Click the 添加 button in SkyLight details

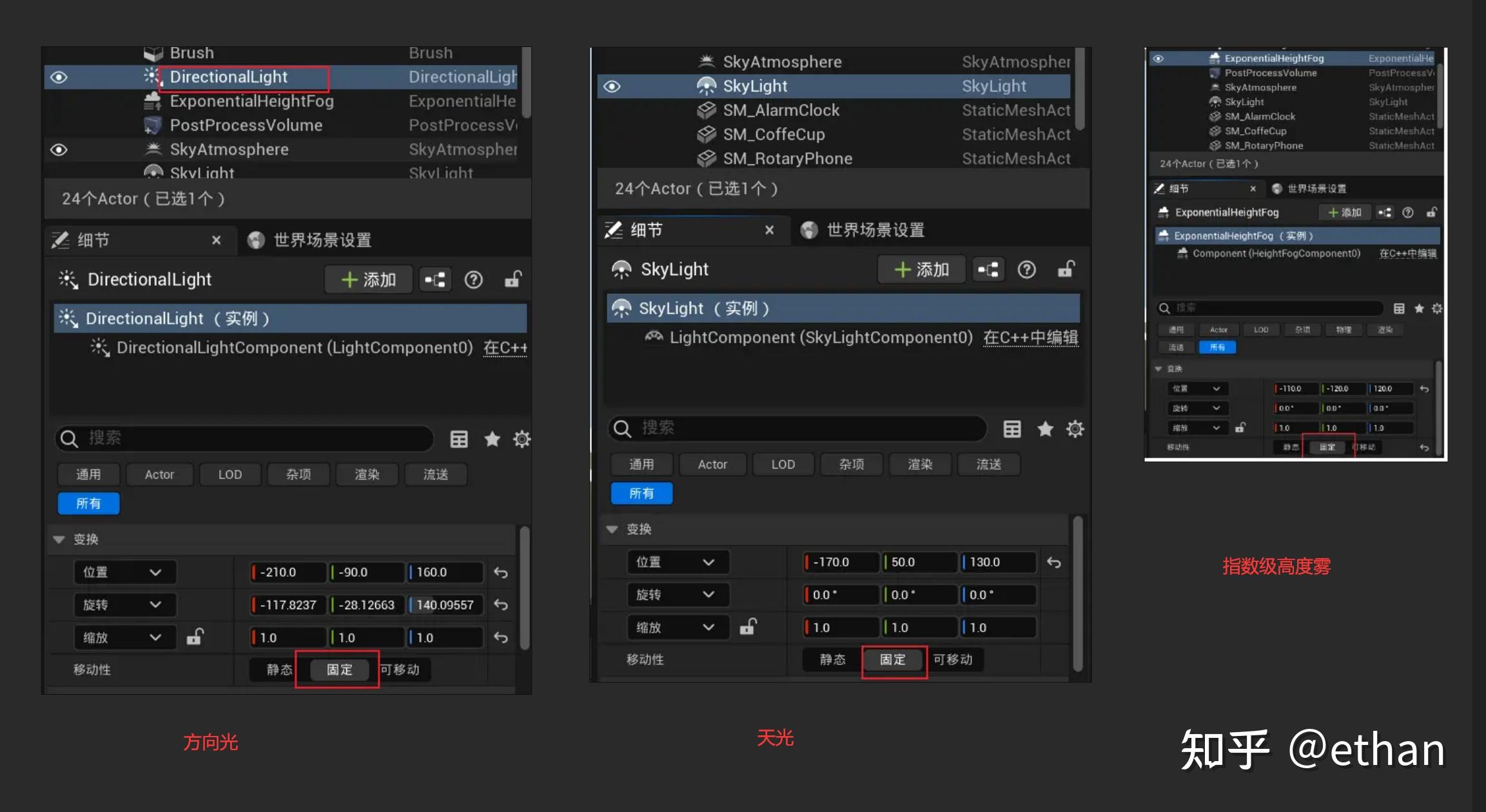(x=921, y=269)
